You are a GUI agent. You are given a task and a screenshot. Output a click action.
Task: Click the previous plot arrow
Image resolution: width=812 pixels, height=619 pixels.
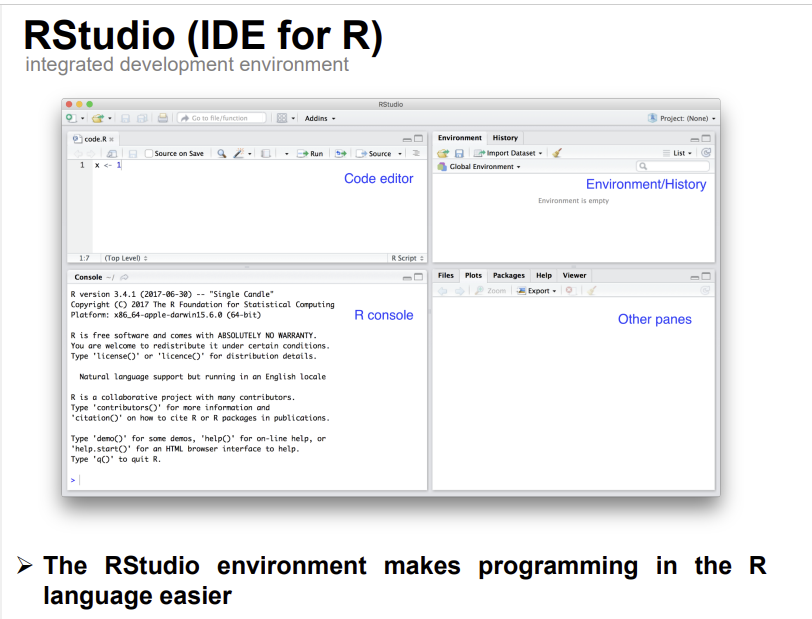click(443, 291)
